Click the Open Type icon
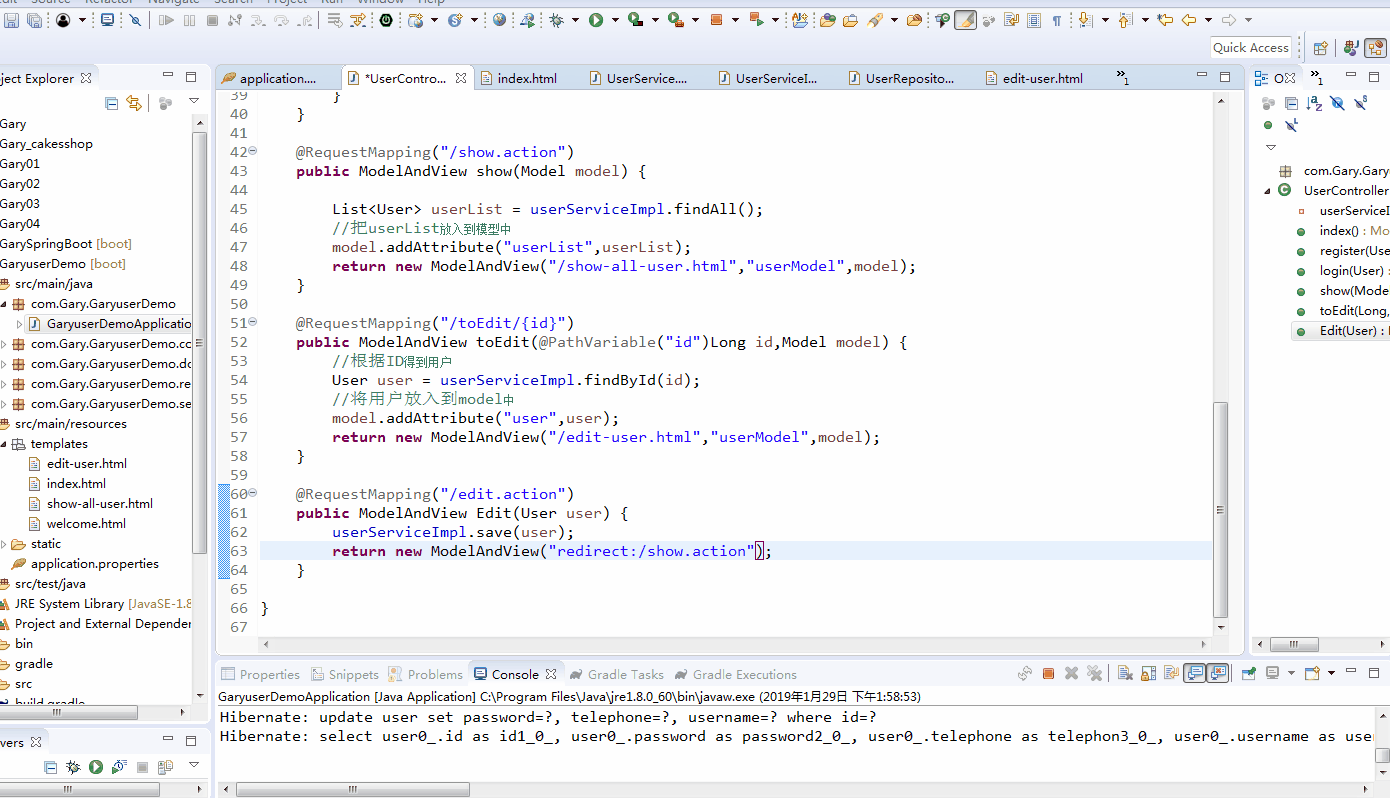The image size is (1390, 798). click(x=827, y=20)
